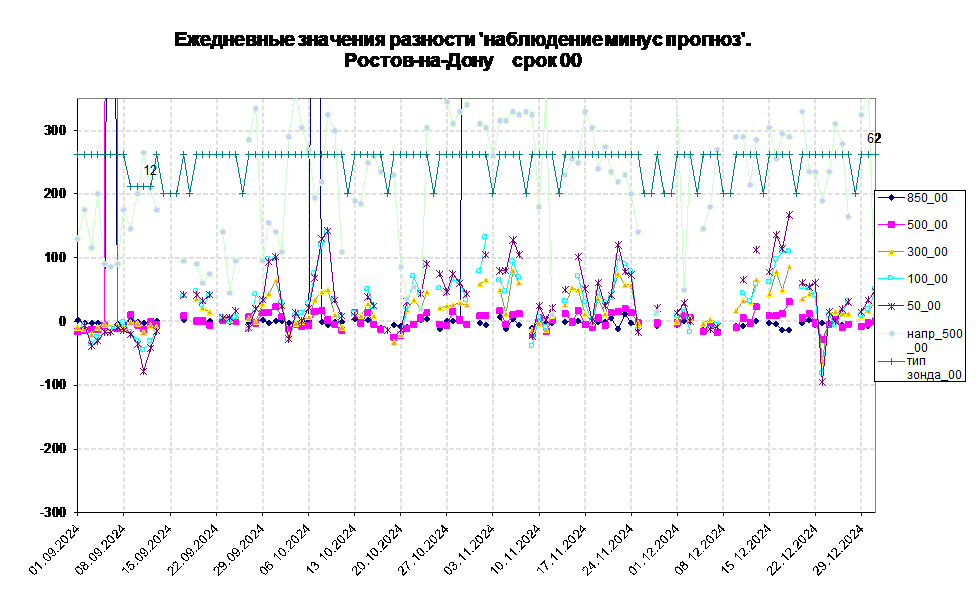The image size is (976, 599).
Task: Click the напр_500_00 legend marker
Action: pyautogui.click(x=891, y=334)
